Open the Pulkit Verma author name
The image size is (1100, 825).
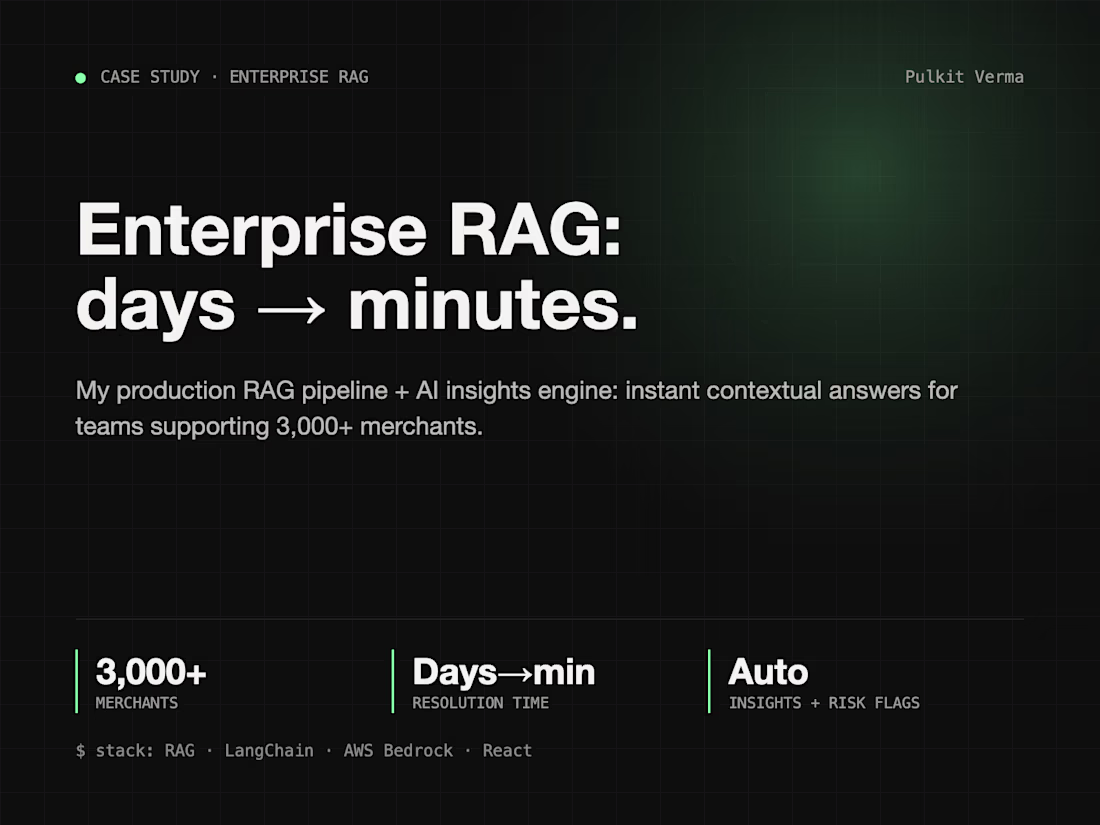tap(964, 76)
